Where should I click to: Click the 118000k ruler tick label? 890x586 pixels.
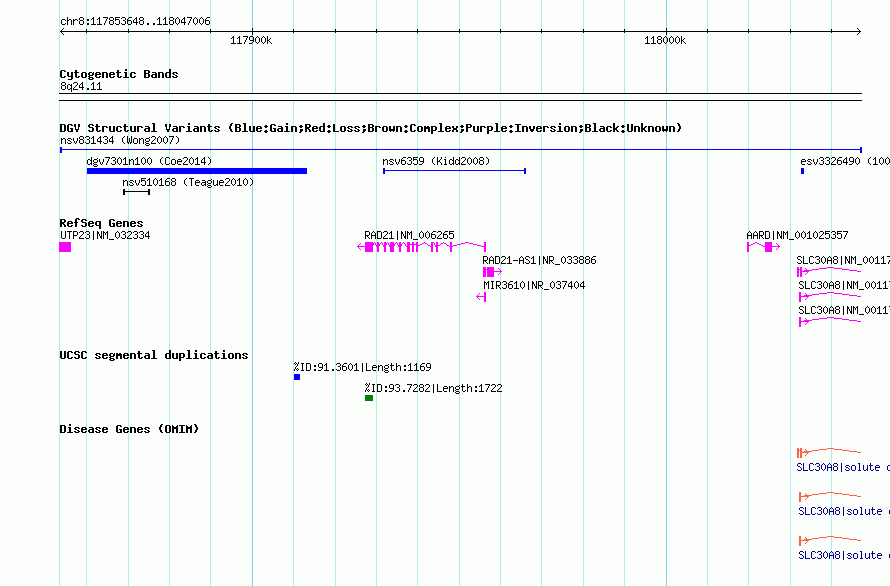665,40
